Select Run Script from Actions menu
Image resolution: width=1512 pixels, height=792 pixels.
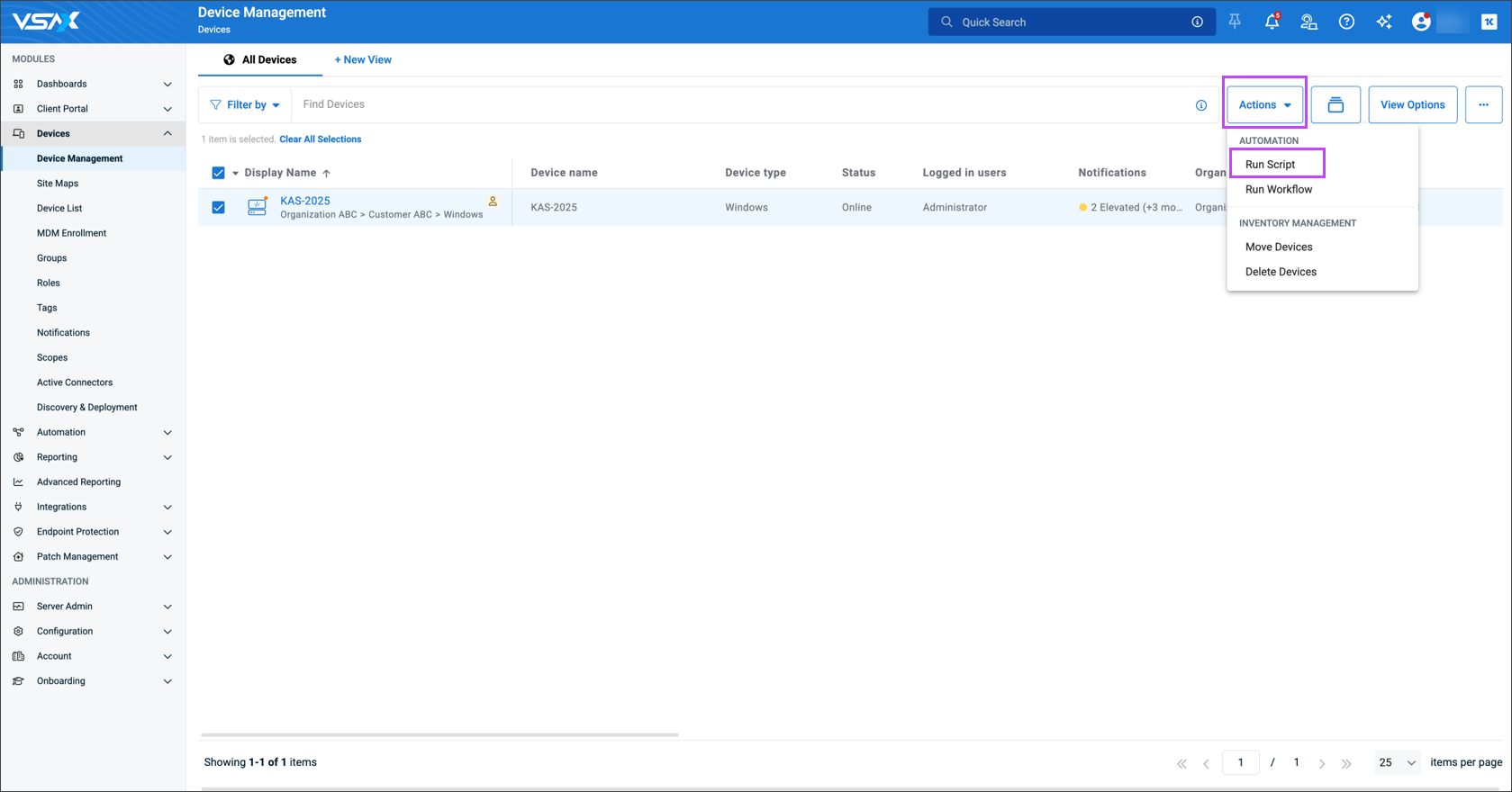tap(1270, 165)
